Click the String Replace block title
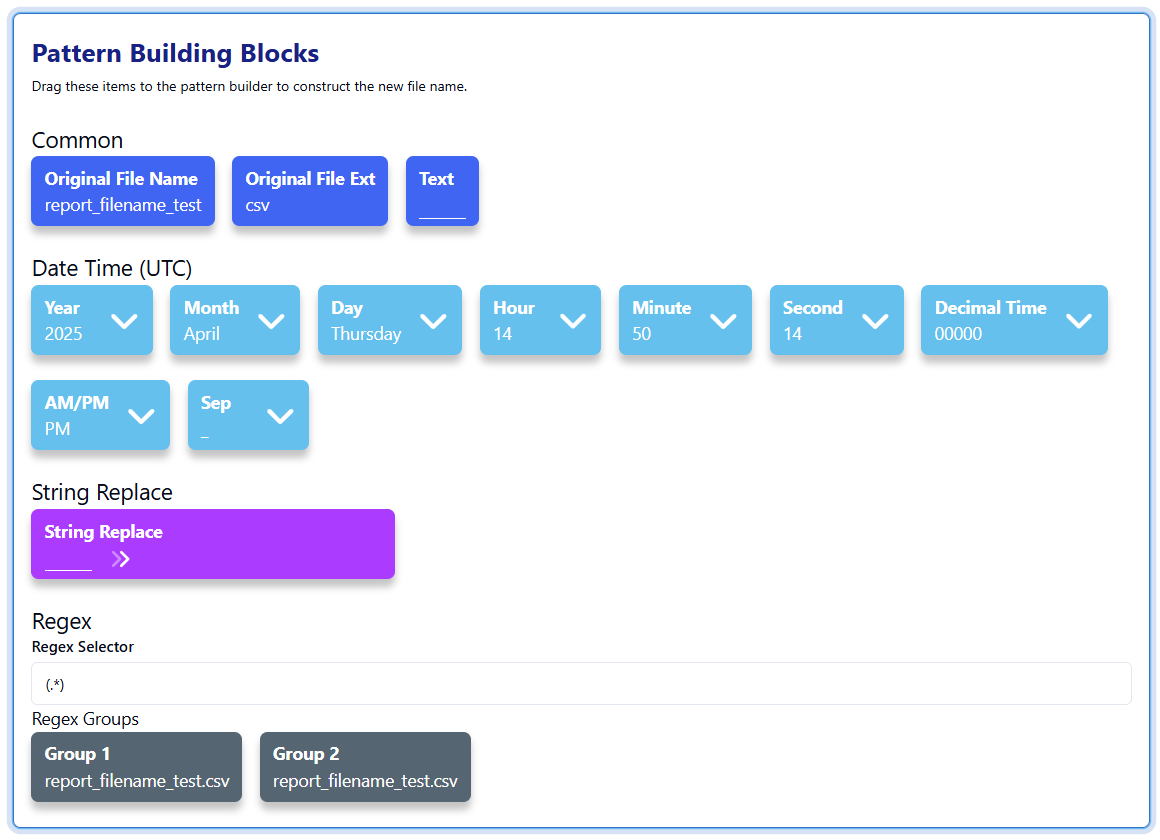 pos(103,532)
